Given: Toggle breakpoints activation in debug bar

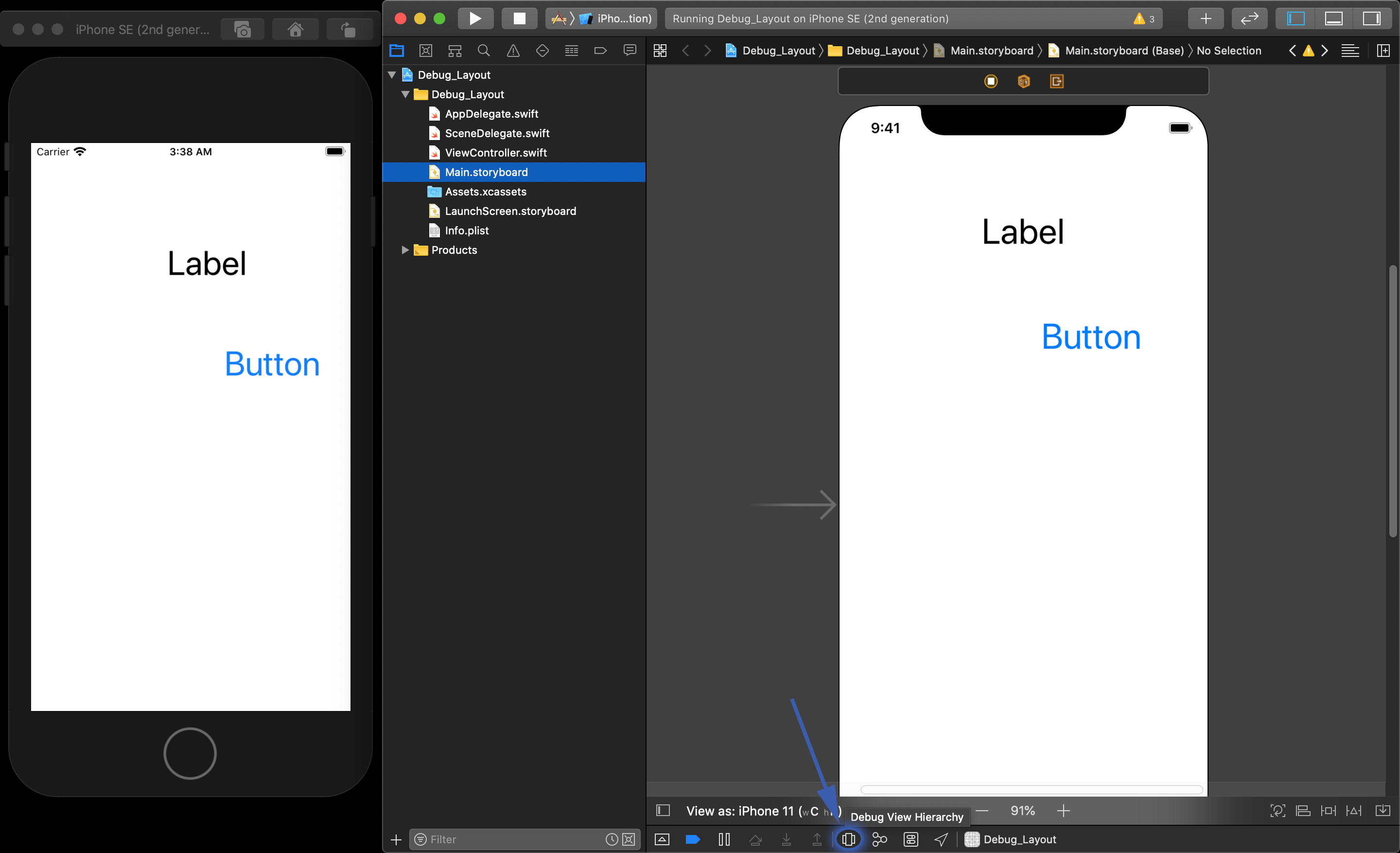Looking at the screenshot, I should tap(693, 839).
